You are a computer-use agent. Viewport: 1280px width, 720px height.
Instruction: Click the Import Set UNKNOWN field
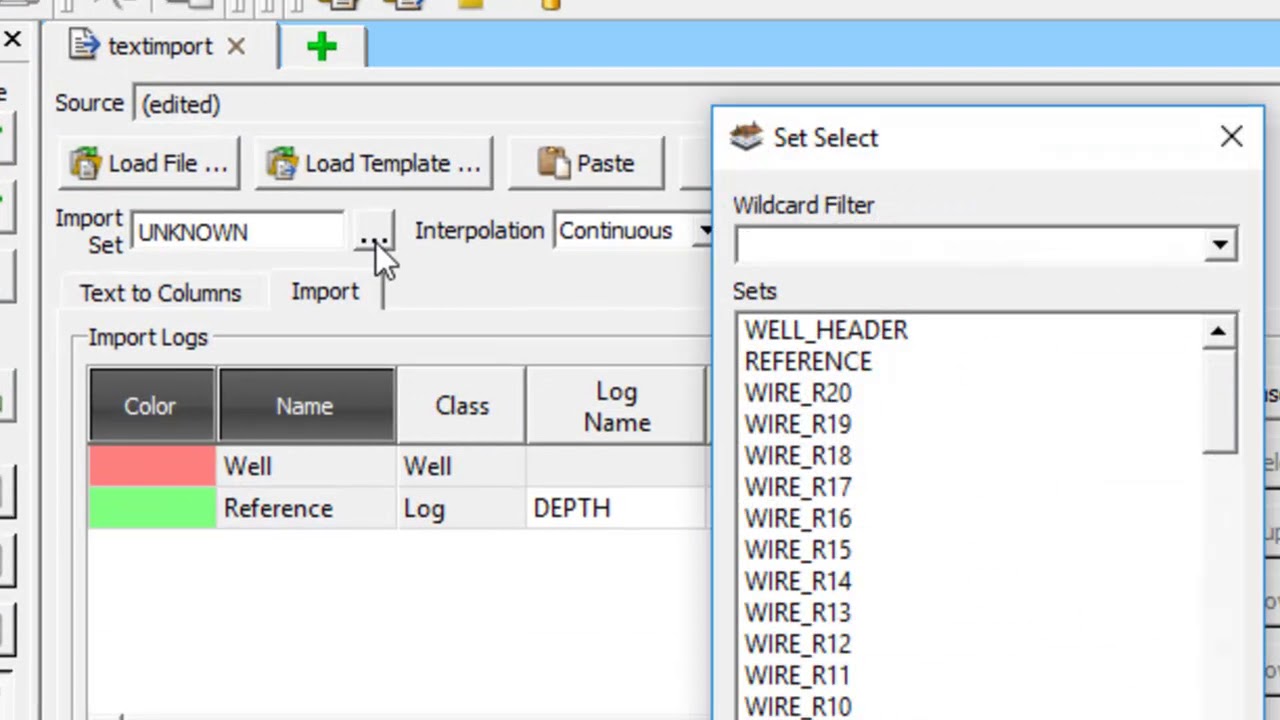pos(238,232)
